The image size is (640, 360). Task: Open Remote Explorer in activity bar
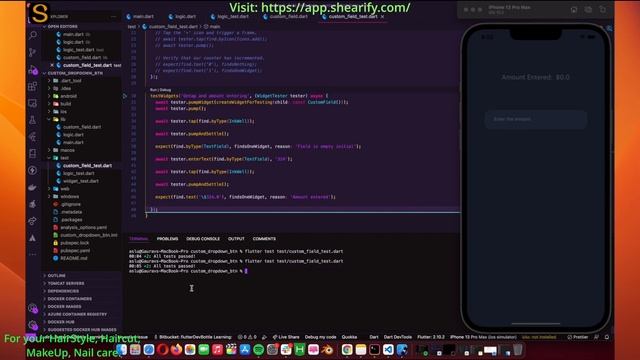click(33, 103)
